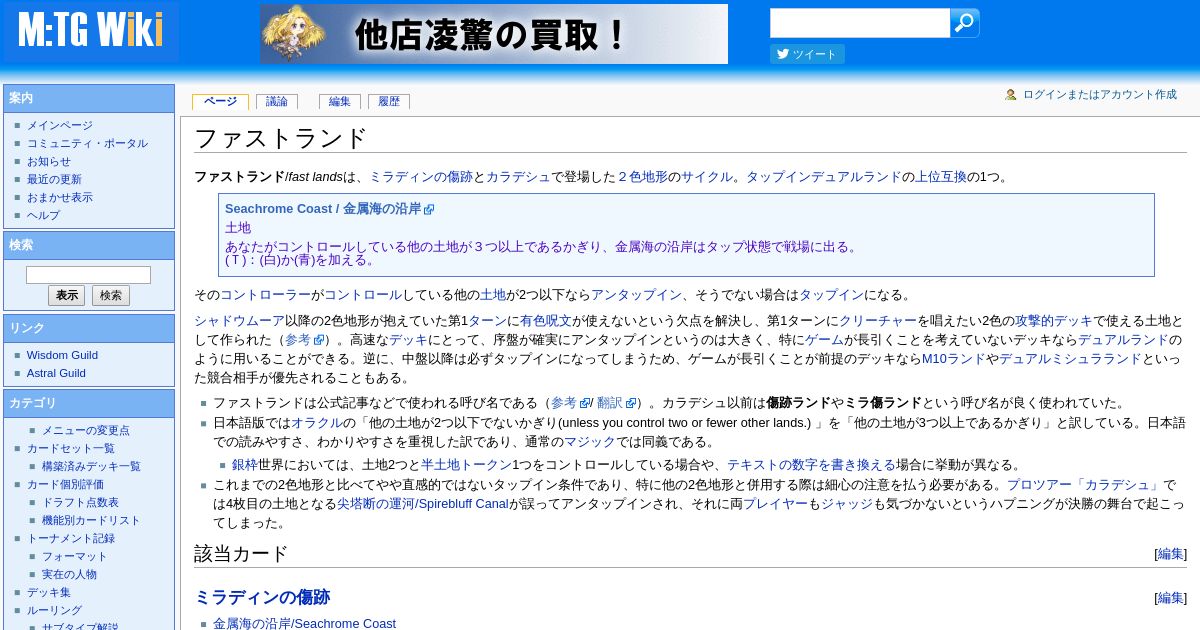Viewport: 1200px width, 630px height.
Task: Click 上位互換 link
Action: 941,177
